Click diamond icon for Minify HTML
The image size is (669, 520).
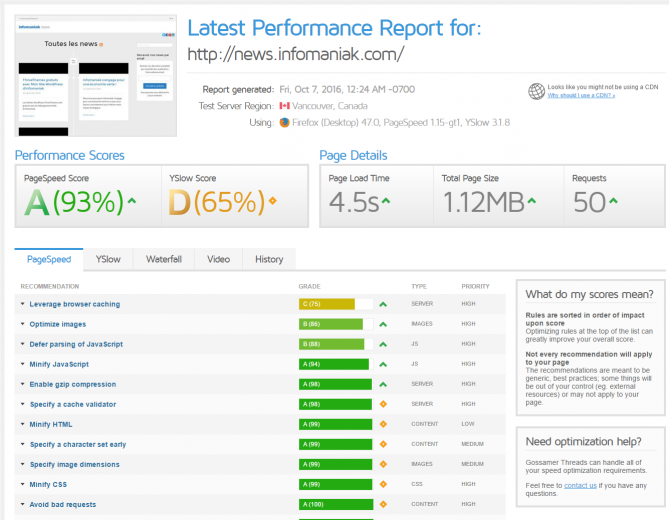pyautogui.click(x=383, y=424)
